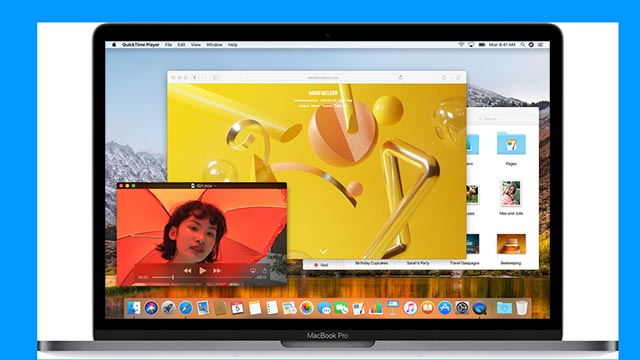The height and width of the screenshot is (360, 640).
Task: Open Calendar icon in Dock
Action: (237, 308)
